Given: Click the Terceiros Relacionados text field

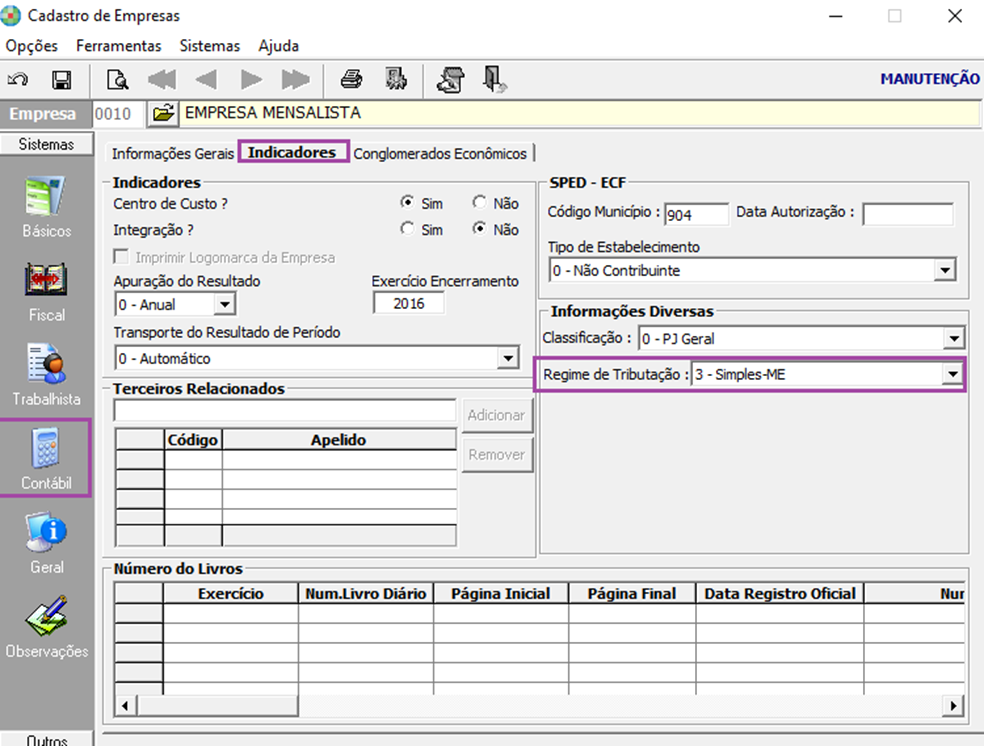Looking at the screenshot, I should (285, 410).
